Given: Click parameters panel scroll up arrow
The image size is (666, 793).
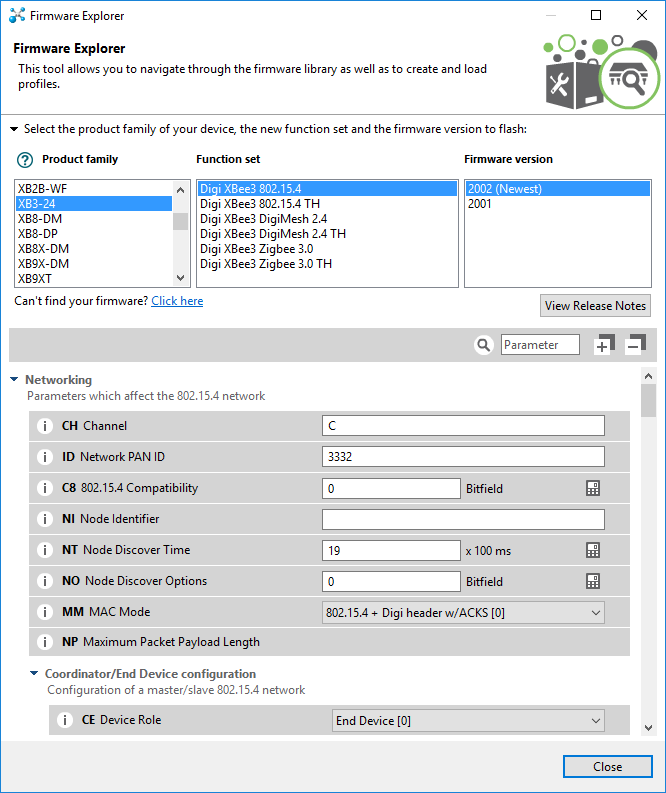Looking at the screenshot, I should pos(648,376).
